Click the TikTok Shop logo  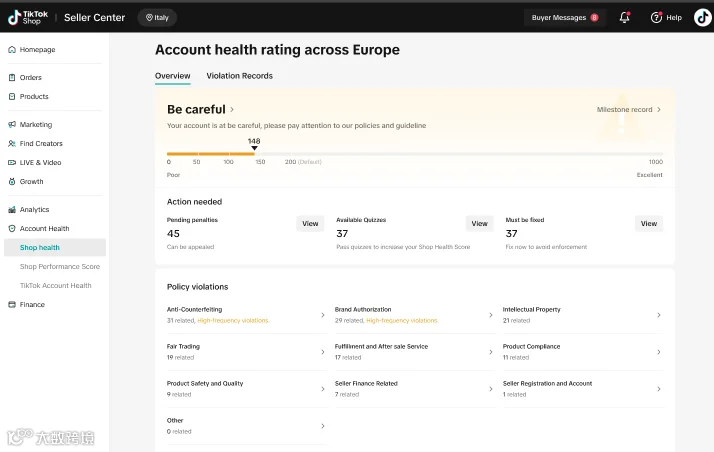(x=27, y=17)
